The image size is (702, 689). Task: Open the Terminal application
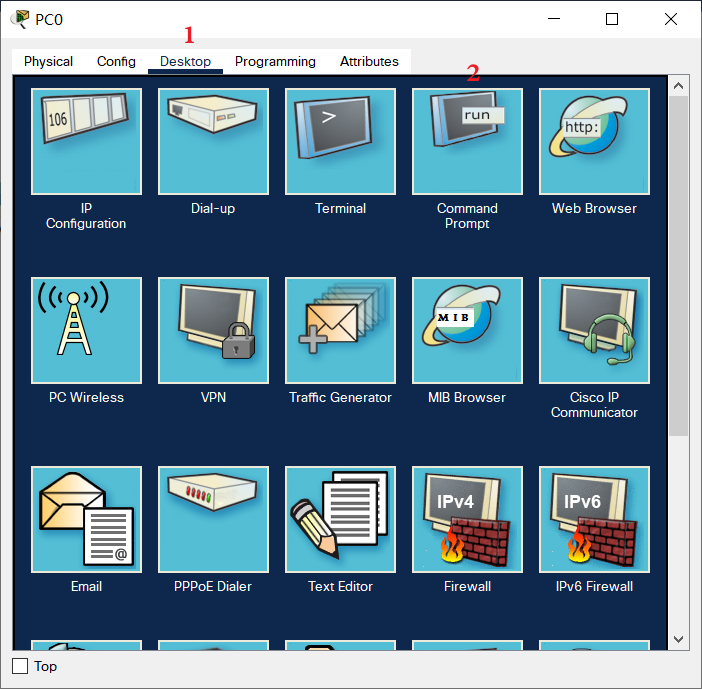[x=340, y=141]
